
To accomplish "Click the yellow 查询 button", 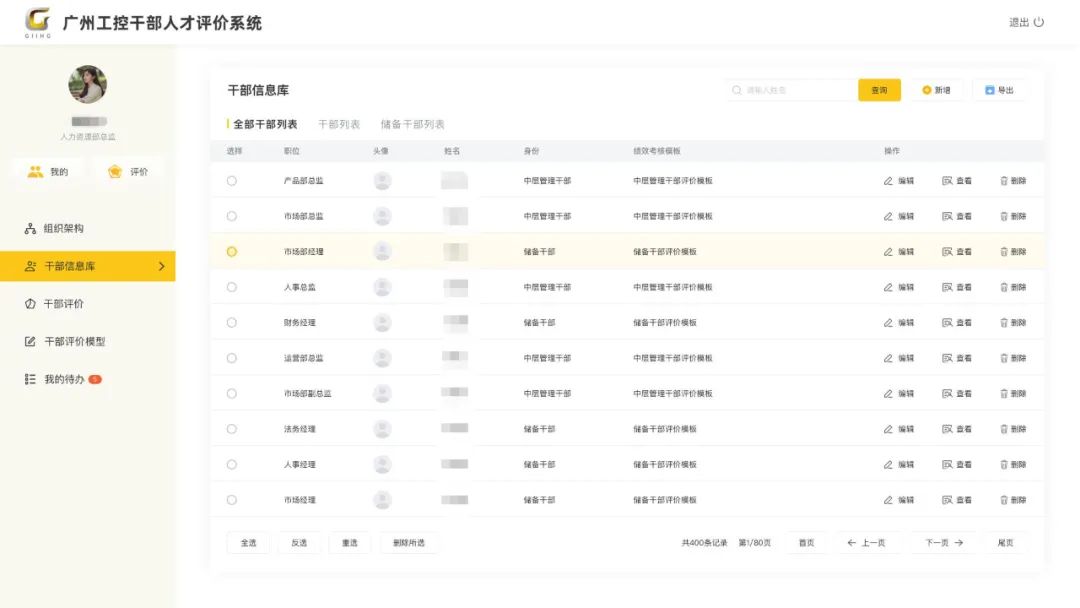I will [x=879, y=90].
